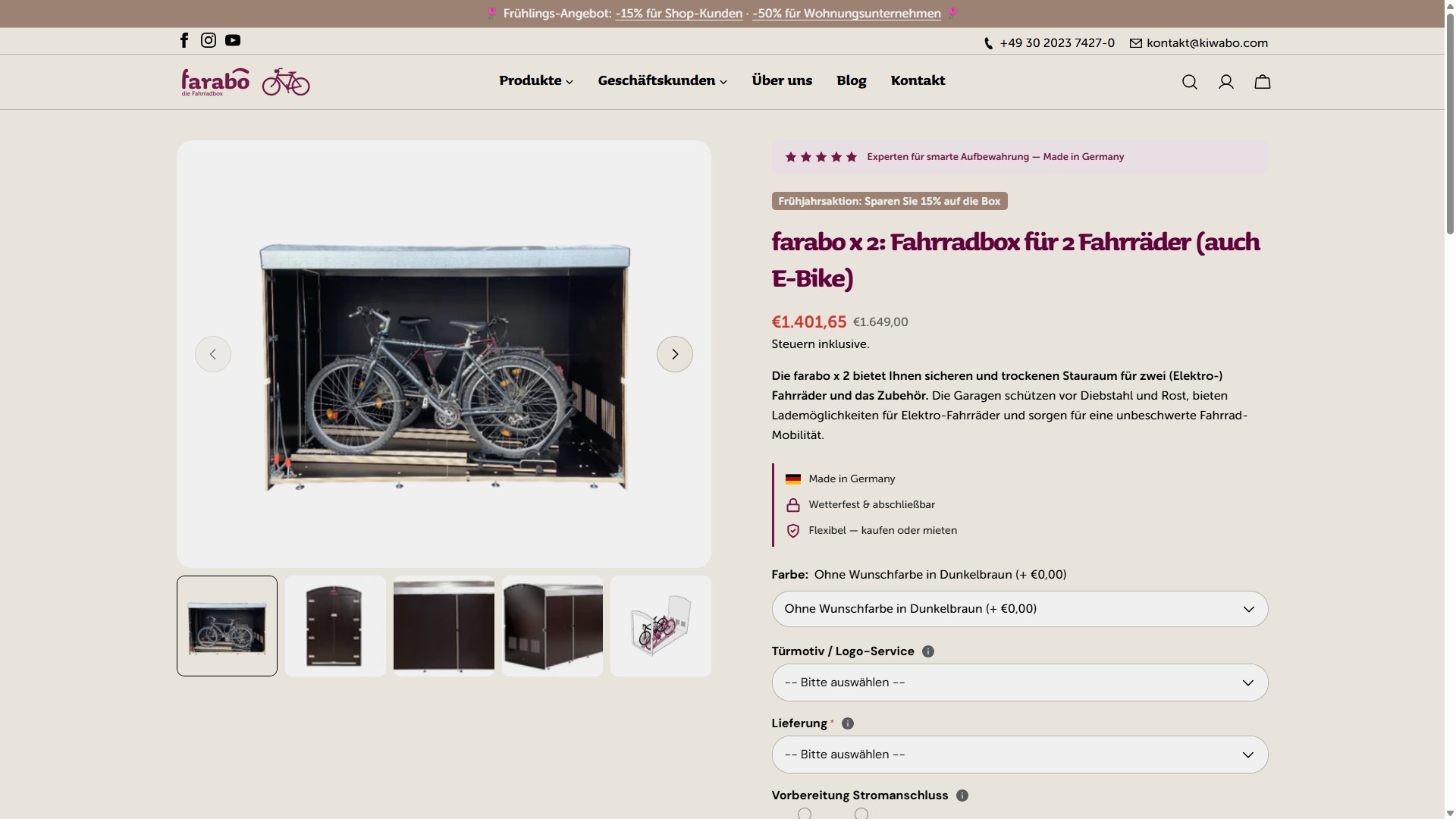Expand the Geschäftskunden menu
The height and width of the screenshot is (819, 1456).
[x=662, y=80]
